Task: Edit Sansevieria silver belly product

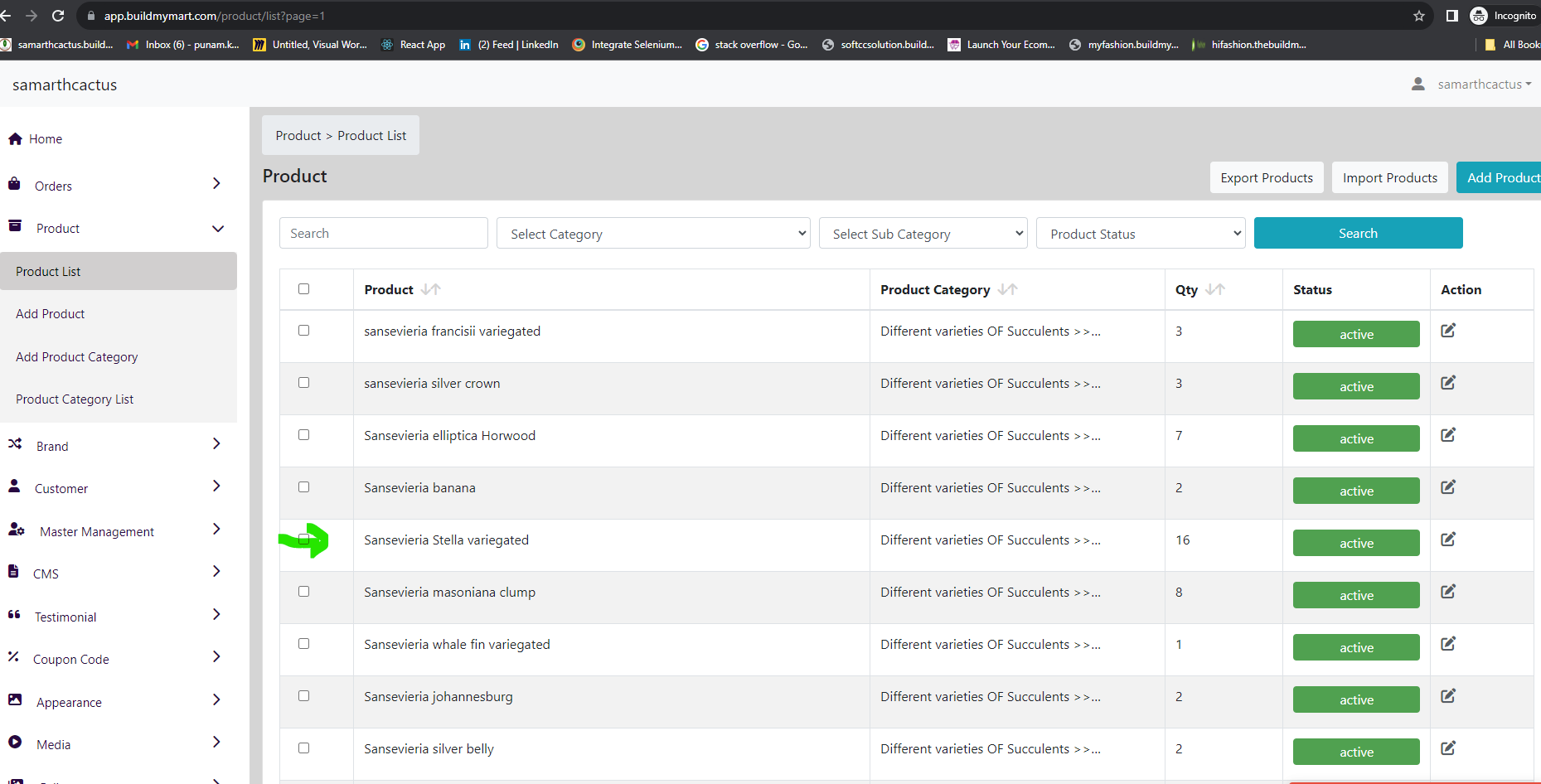Action: click(x=1448, y=748)
